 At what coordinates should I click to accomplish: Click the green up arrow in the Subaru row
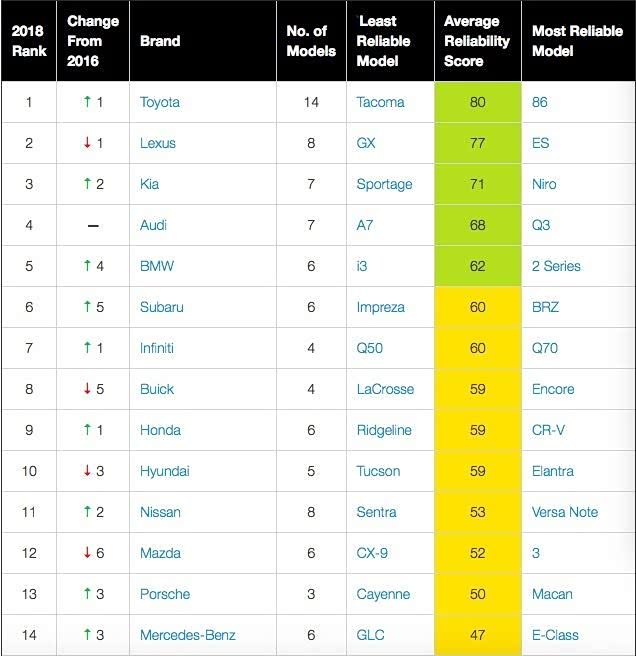tap(86, 307)
